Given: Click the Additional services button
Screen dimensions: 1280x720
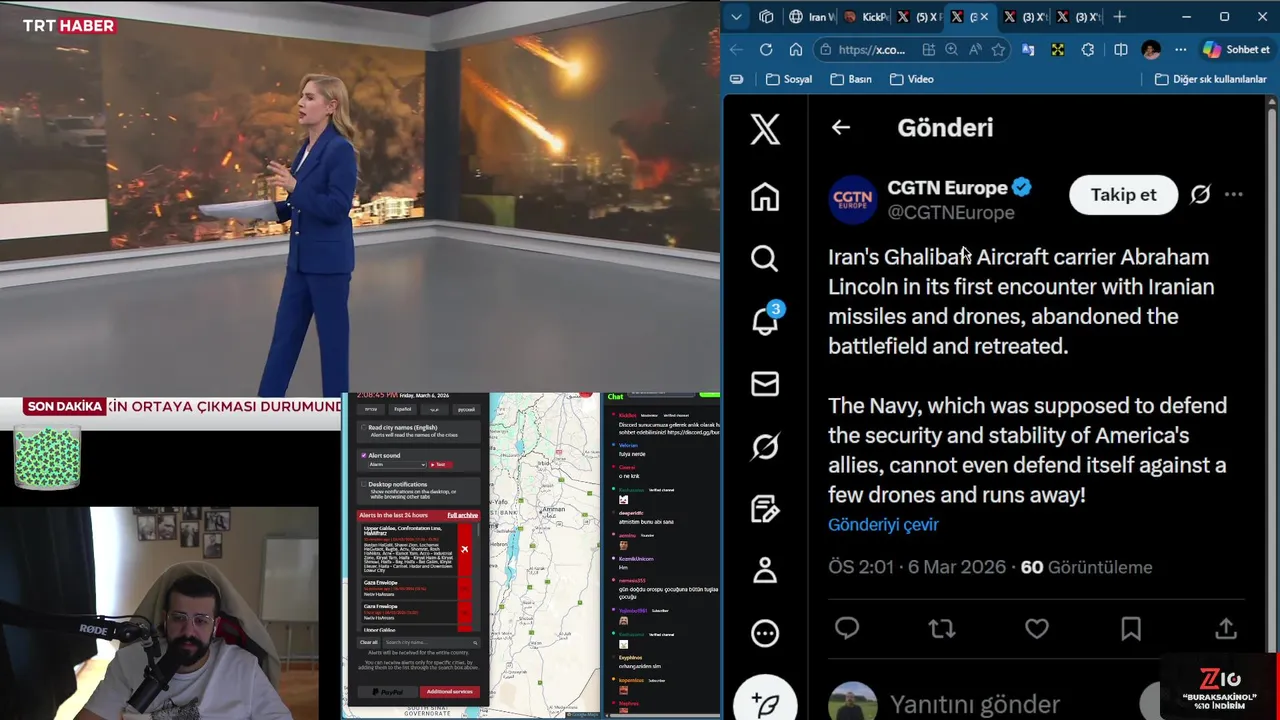Looking at the screenshot, I should pyautogui.click(x=449, y=691).
